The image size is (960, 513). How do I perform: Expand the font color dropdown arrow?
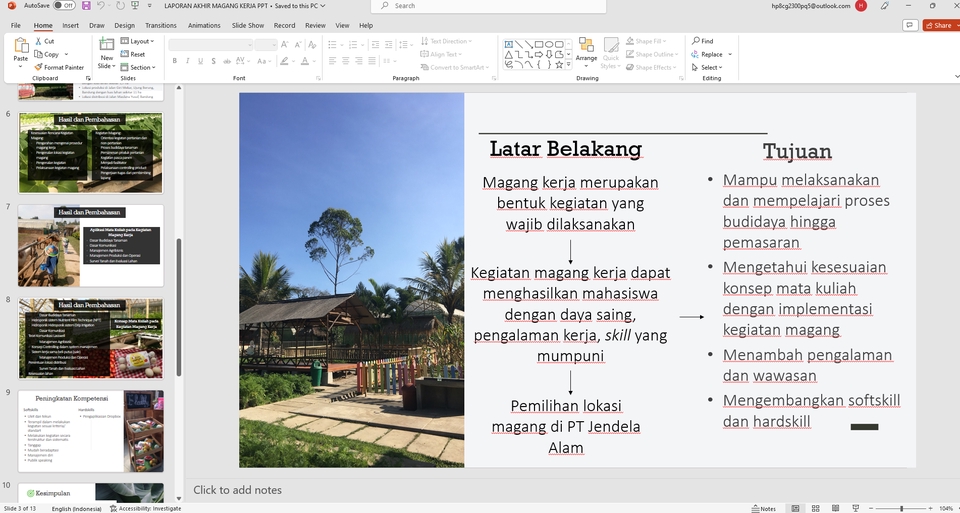tap(312, 61)
